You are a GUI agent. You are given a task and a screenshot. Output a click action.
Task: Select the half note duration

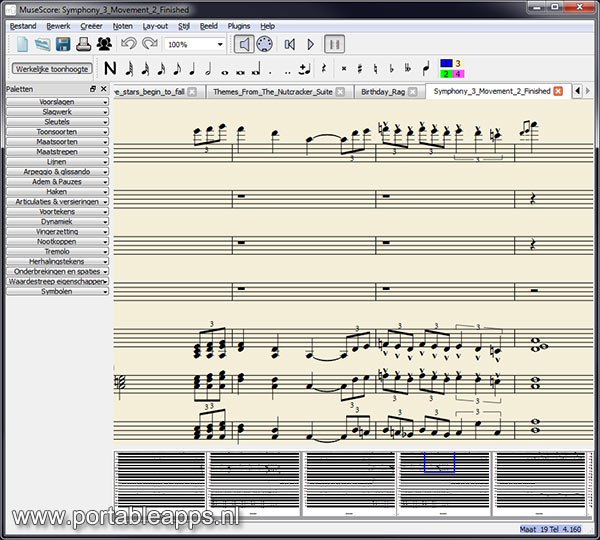(x=208, y=69)
